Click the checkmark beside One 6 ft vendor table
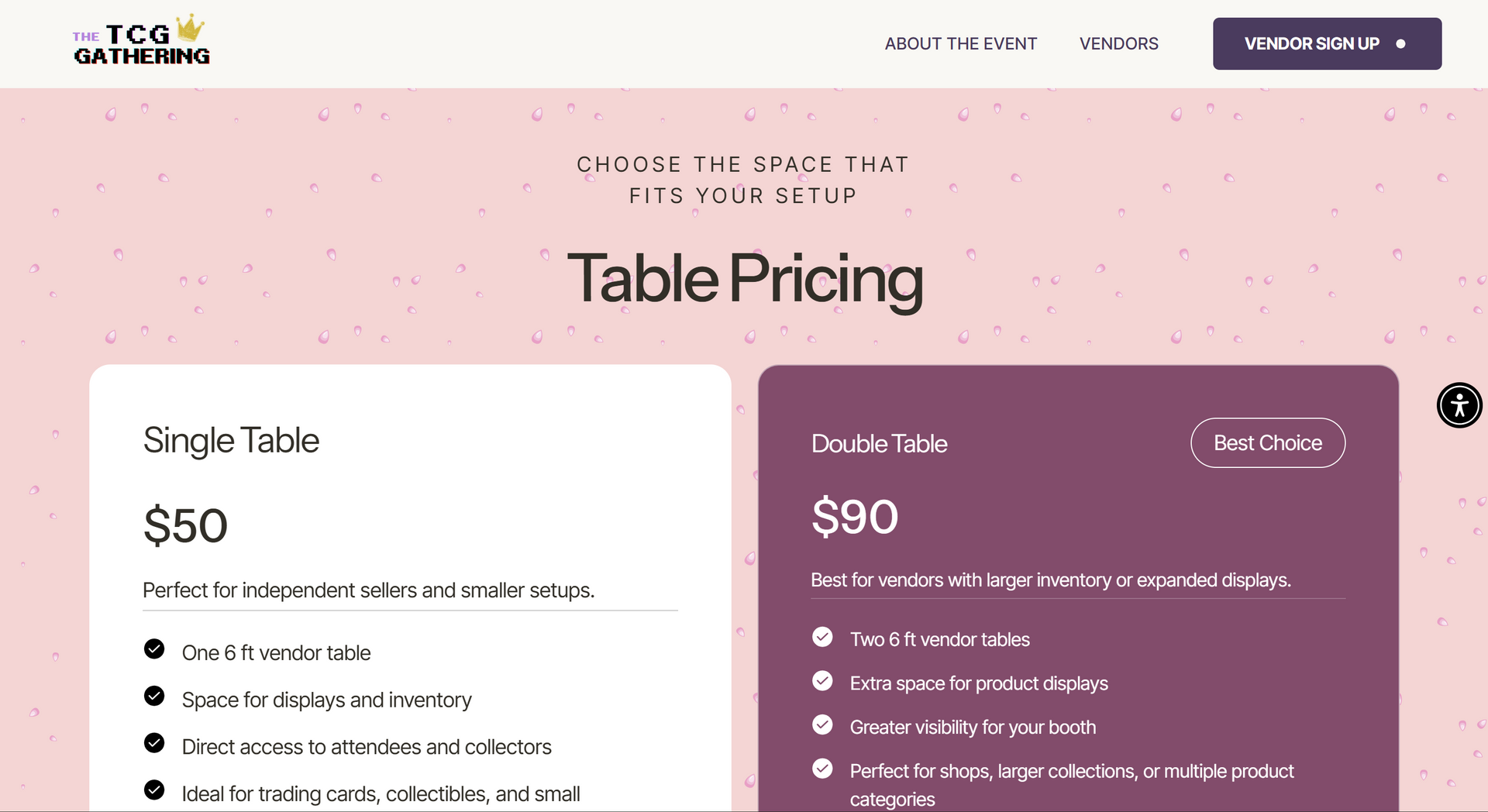The height and width of the screenshot is (812, 1488). [x=154, y=649]
